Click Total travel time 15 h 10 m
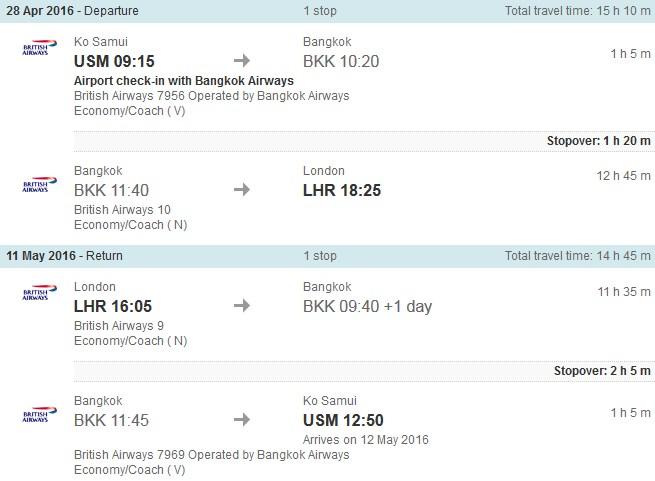 577,11
